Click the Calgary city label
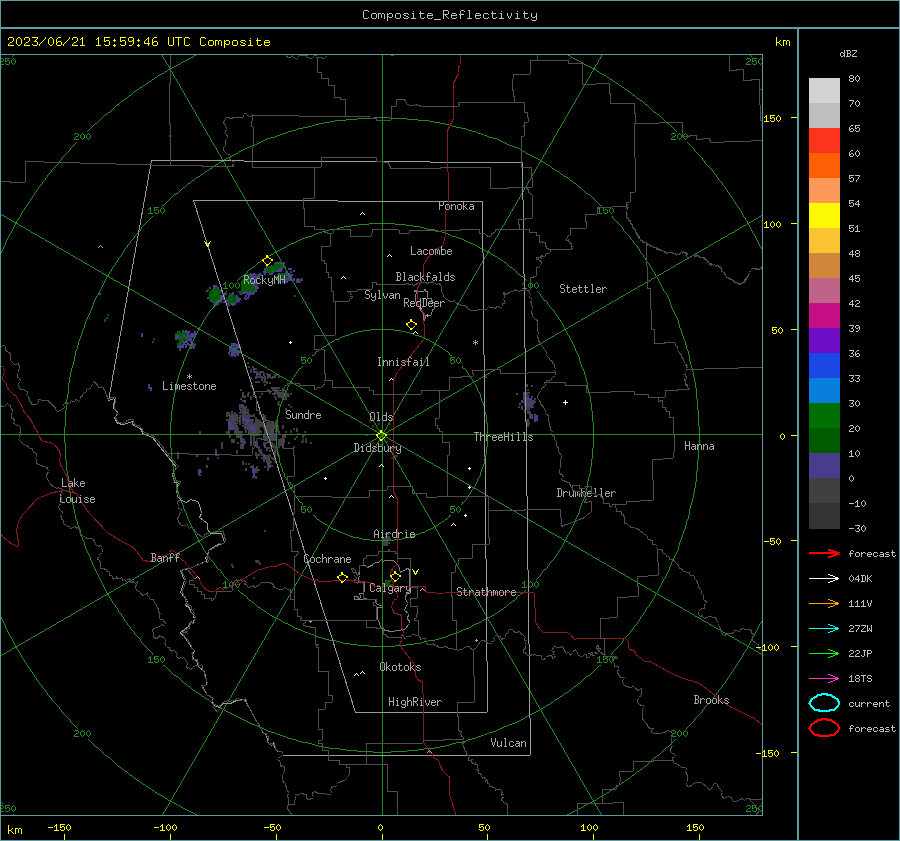This screenshot has width=900, height=841. [390, 588]
